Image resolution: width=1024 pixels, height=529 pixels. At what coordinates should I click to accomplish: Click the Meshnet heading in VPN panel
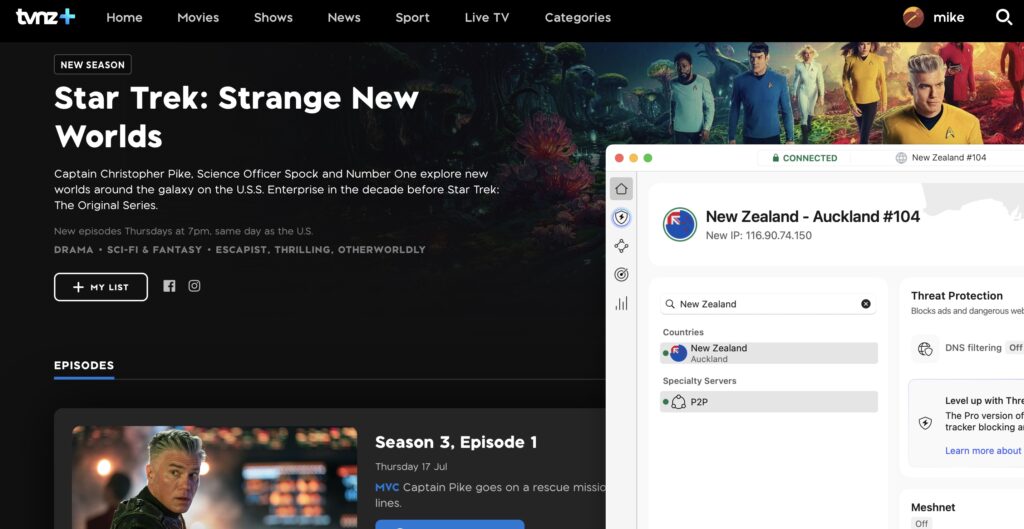click(x=933, y=507)
